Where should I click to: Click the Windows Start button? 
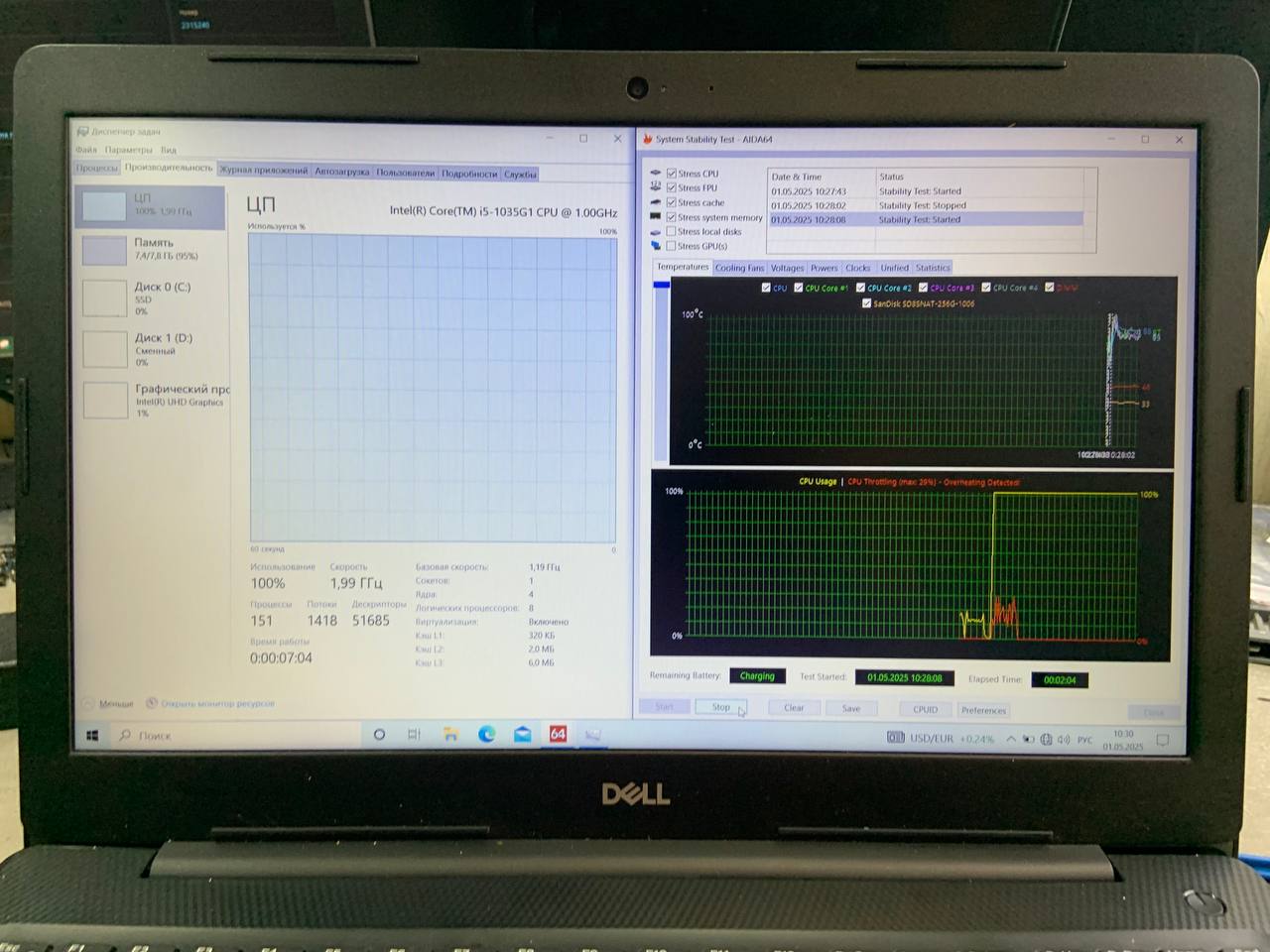[92, 736]
